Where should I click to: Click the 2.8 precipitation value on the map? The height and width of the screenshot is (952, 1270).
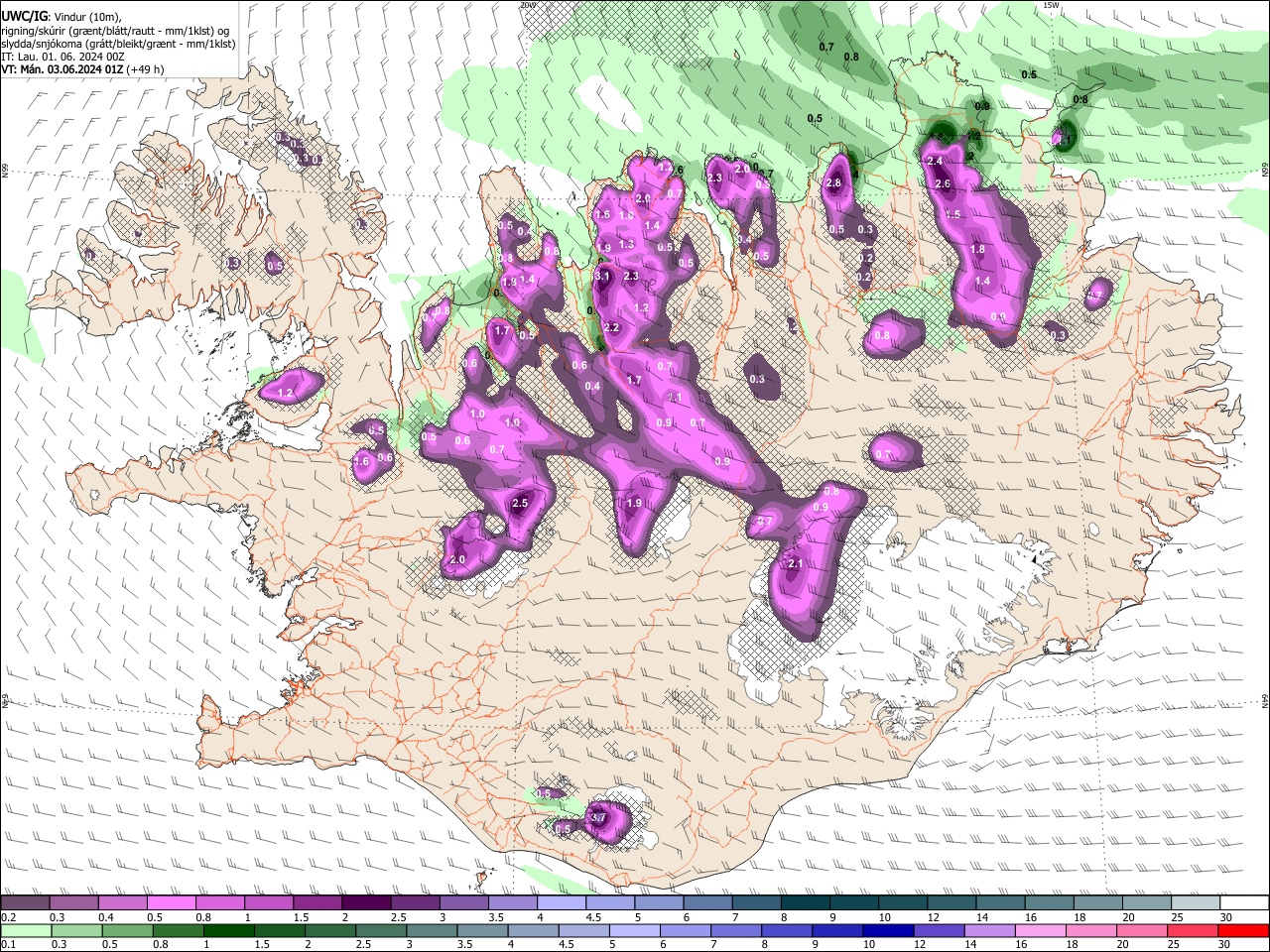tap(834, 182)
